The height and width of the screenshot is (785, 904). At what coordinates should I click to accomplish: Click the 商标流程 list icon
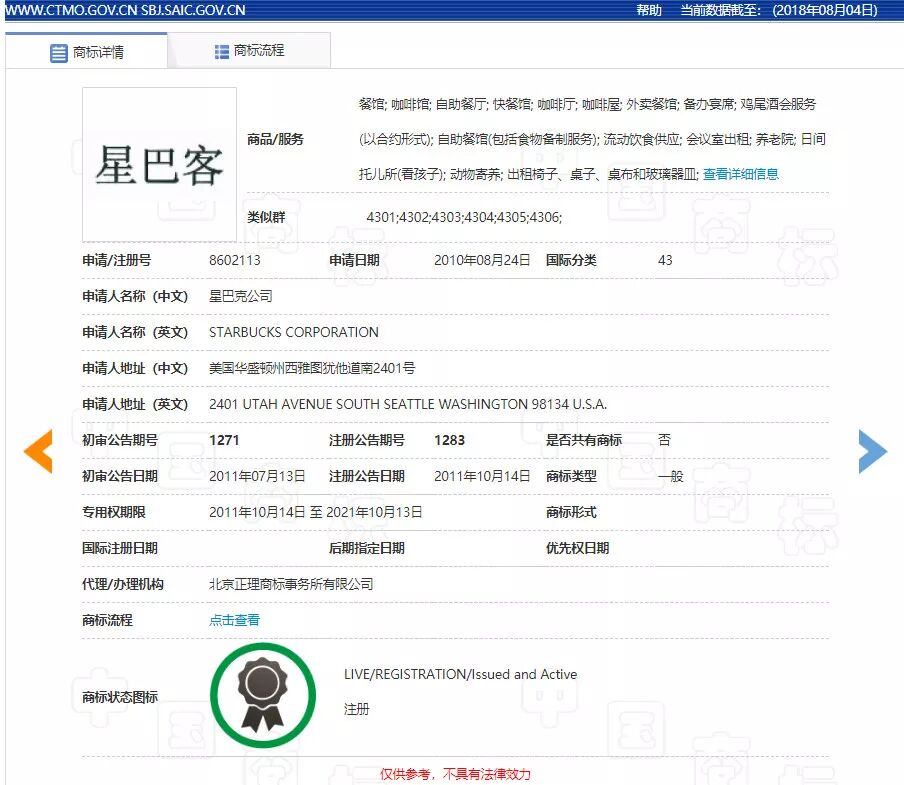click(x=221, y=52)
